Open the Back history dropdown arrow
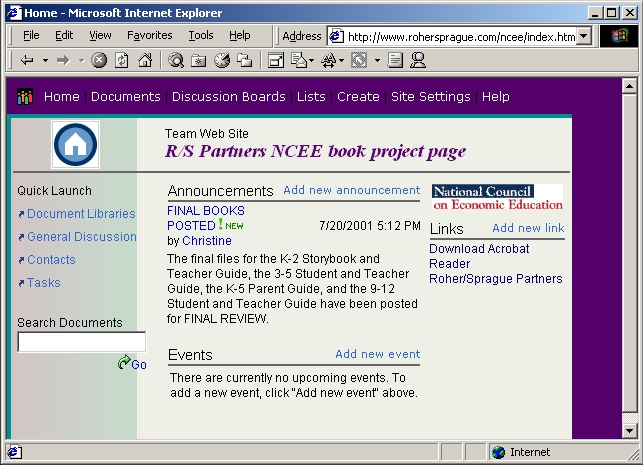This screenshot has width=643, height=465. point(45,61)
